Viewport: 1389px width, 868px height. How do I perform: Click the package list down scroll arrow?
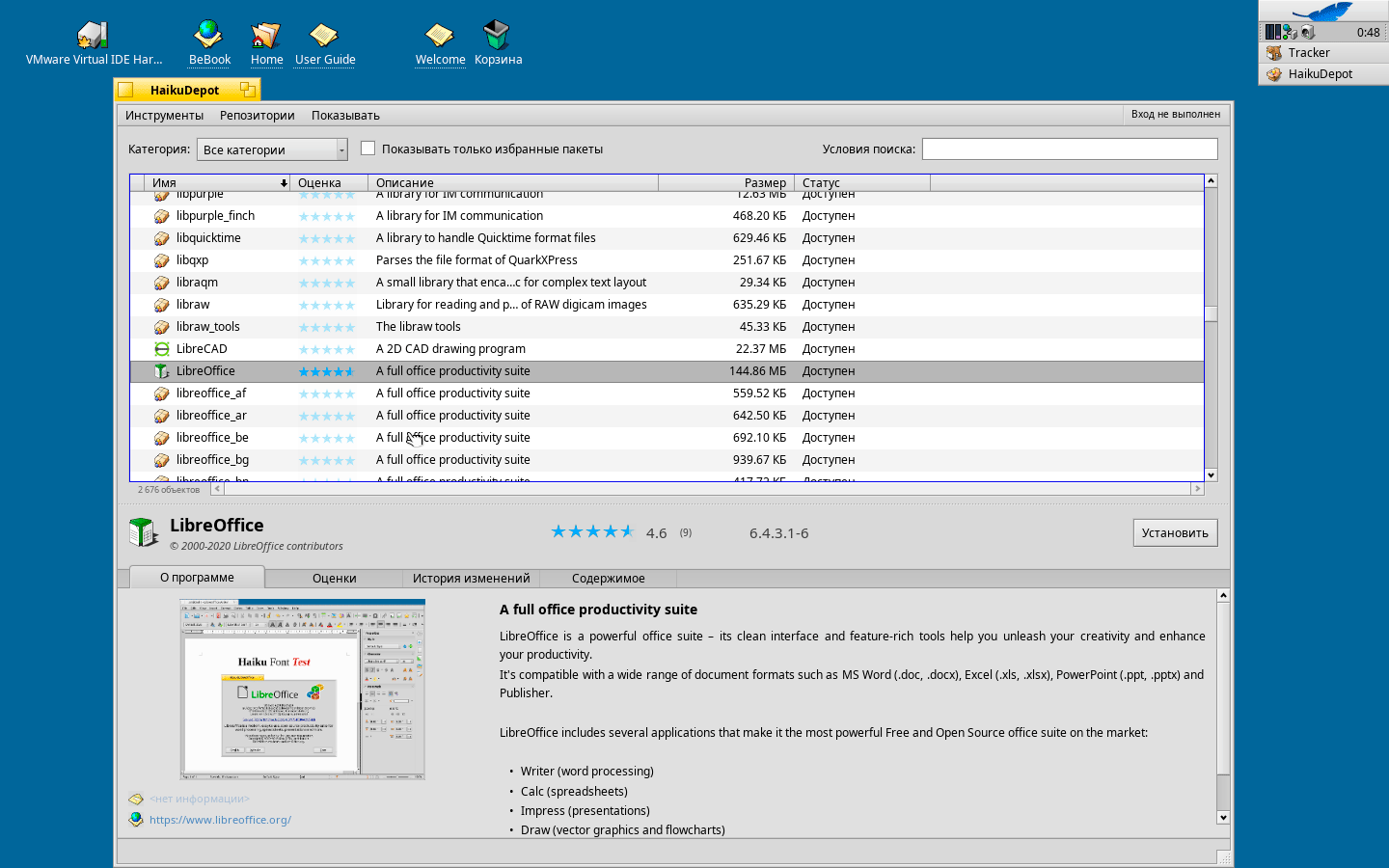(1211, 475)
